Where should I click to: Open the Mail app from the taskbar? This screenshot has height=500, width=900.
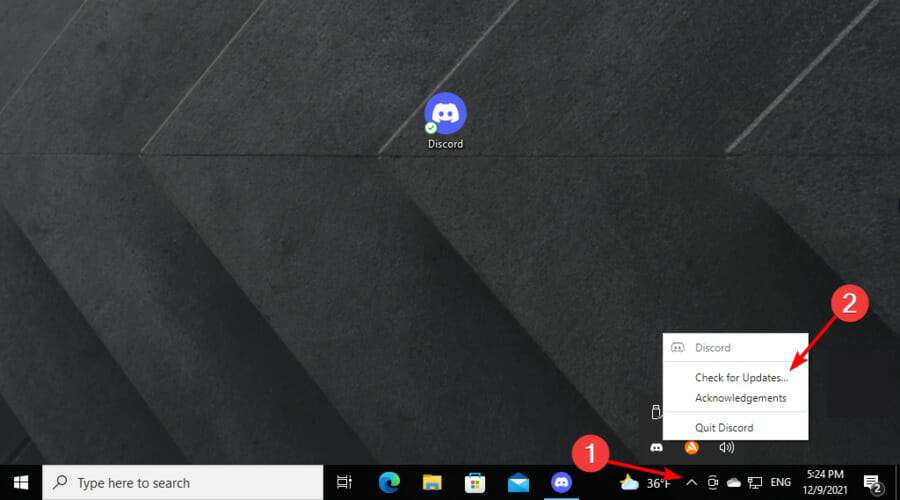click(x=518, y=483)
